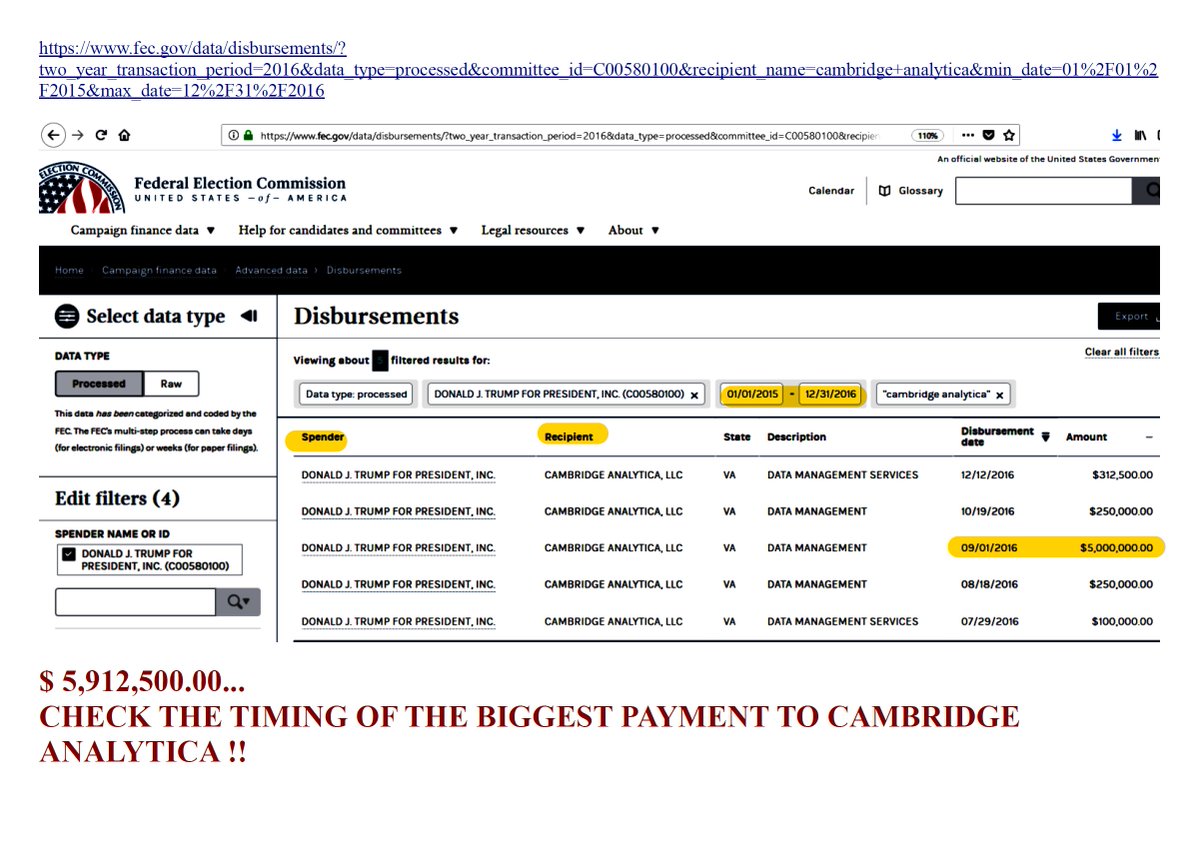The image size is (1200, 843).
Task: Click Campaign finance data breadcrumb
Action: (x=159, y=270)
